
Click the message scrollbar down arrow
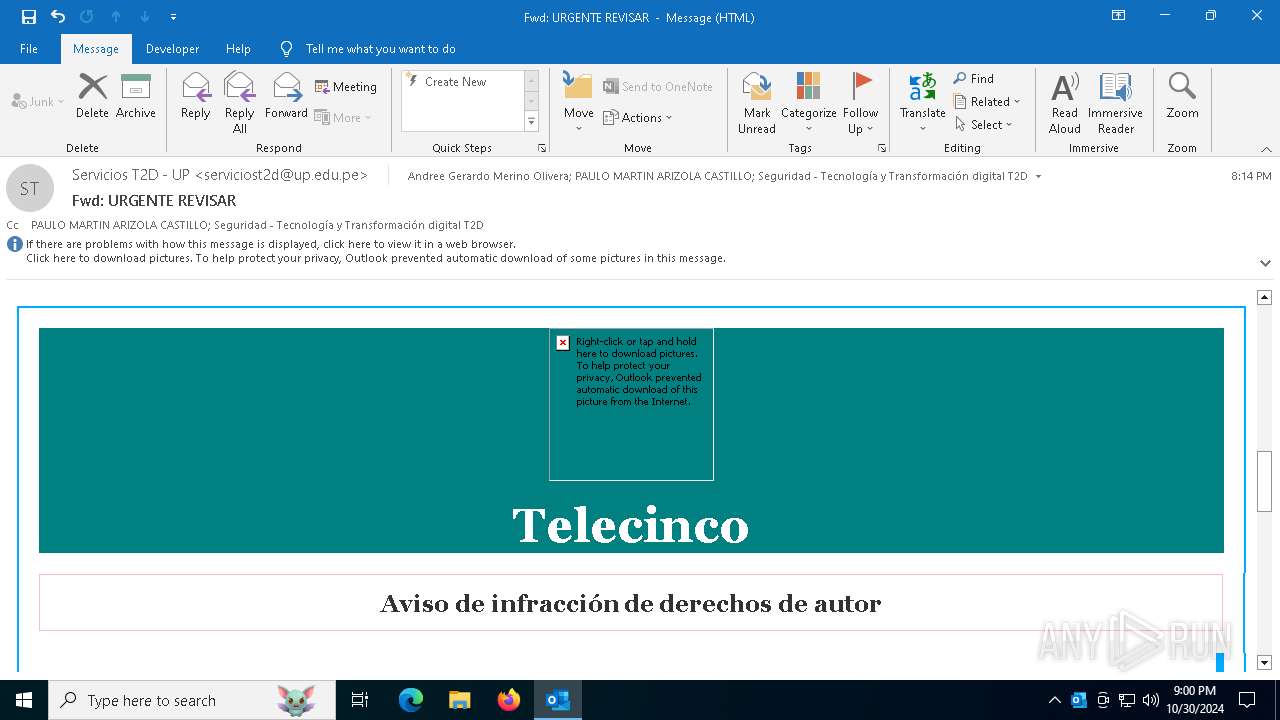1265,662
